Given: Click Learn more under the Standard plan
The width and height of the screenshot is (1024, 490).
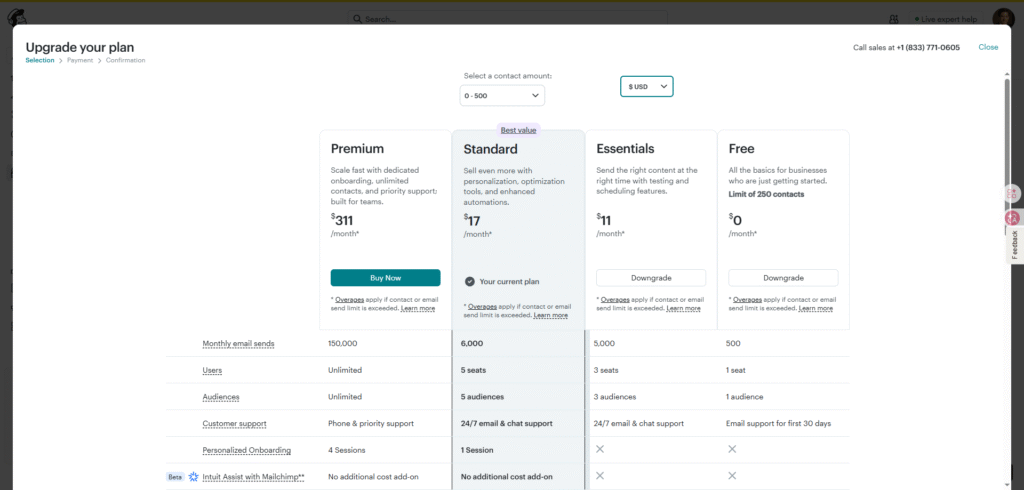Looking at the screenshot, I should tap(551, 315).
